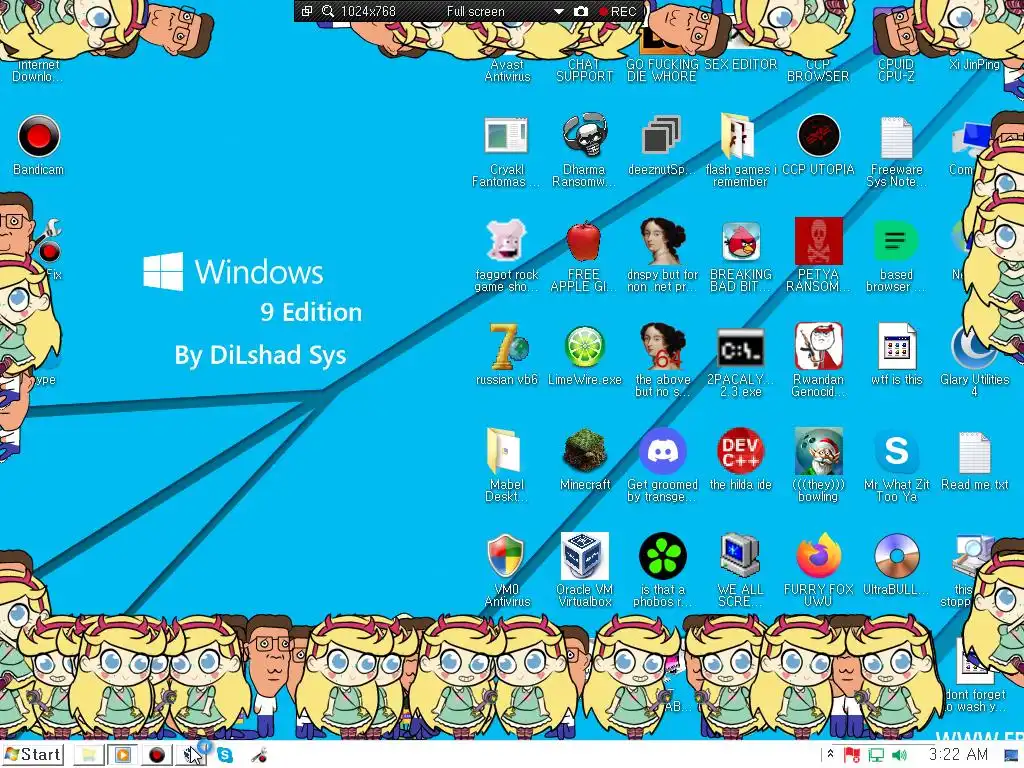Click the 3:22 AM clock
This screenshot has width=1024, height=768.
[x=958, y=754]
